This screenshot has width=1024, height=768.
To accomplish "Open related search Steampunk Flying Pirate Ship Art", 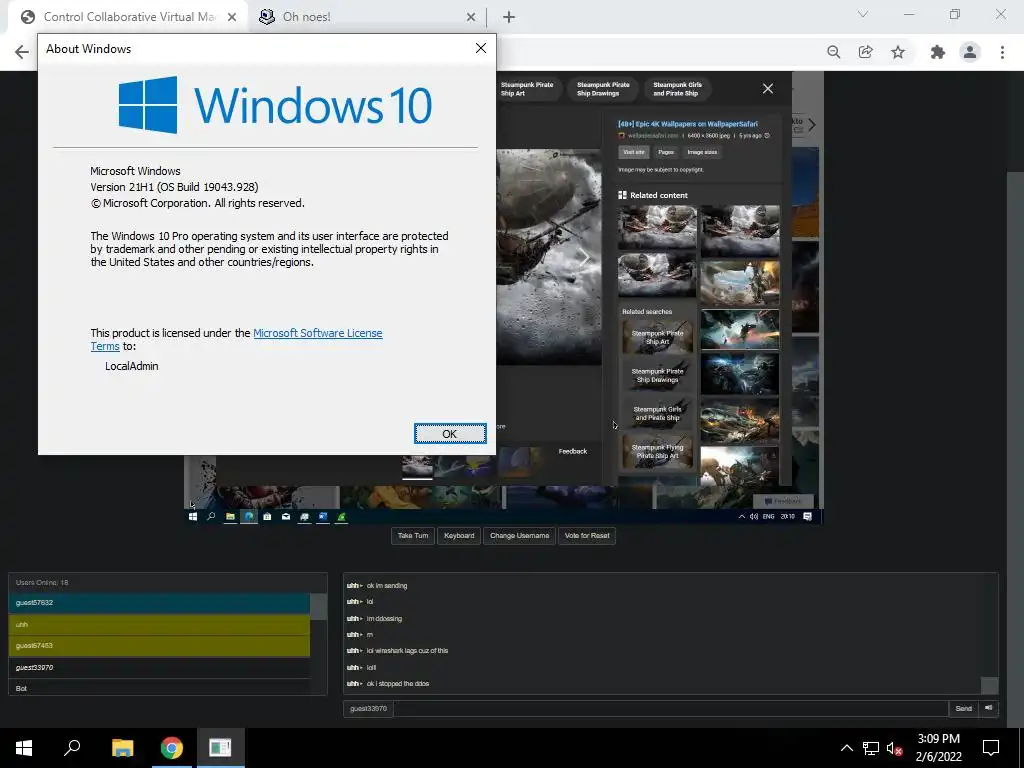I will tap(657, 452).
